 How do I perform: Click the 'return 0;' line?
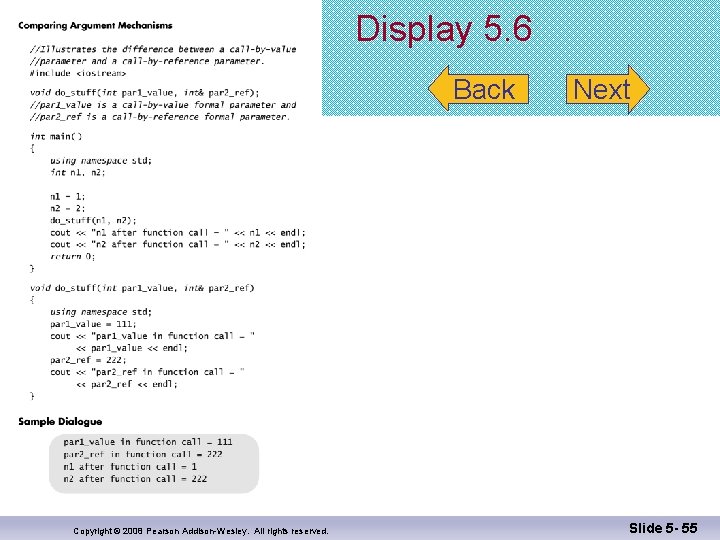point(73,256)
